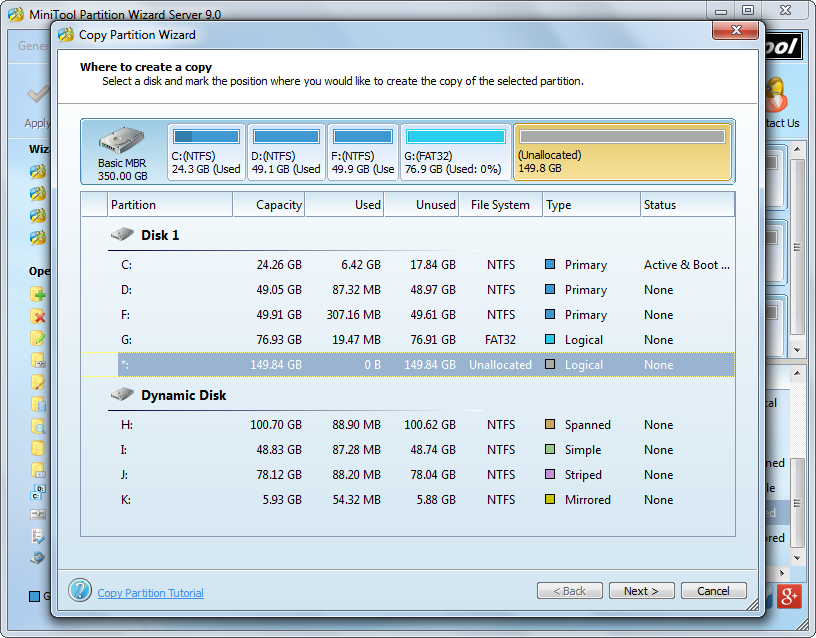Screen dimensions: 816x638
Task: Click the red X delete partition icon in sidebar
Action: (x=38, y=316)
